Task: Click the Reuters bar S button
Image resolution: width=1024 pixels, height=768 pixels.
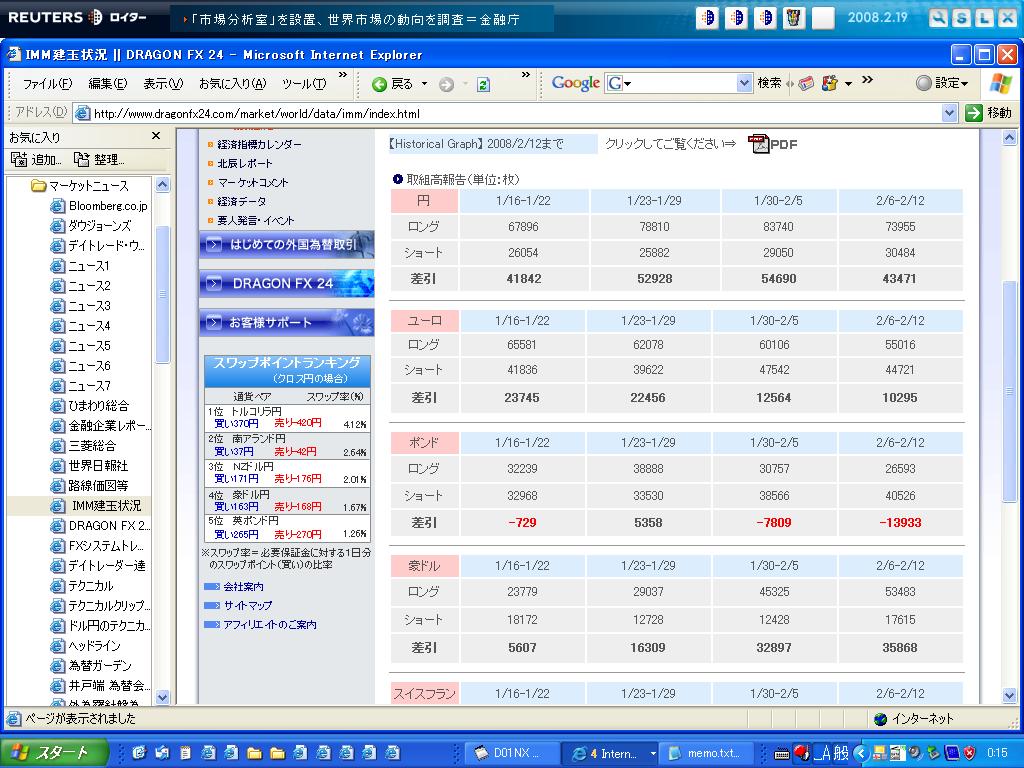Action: (961, 18)
